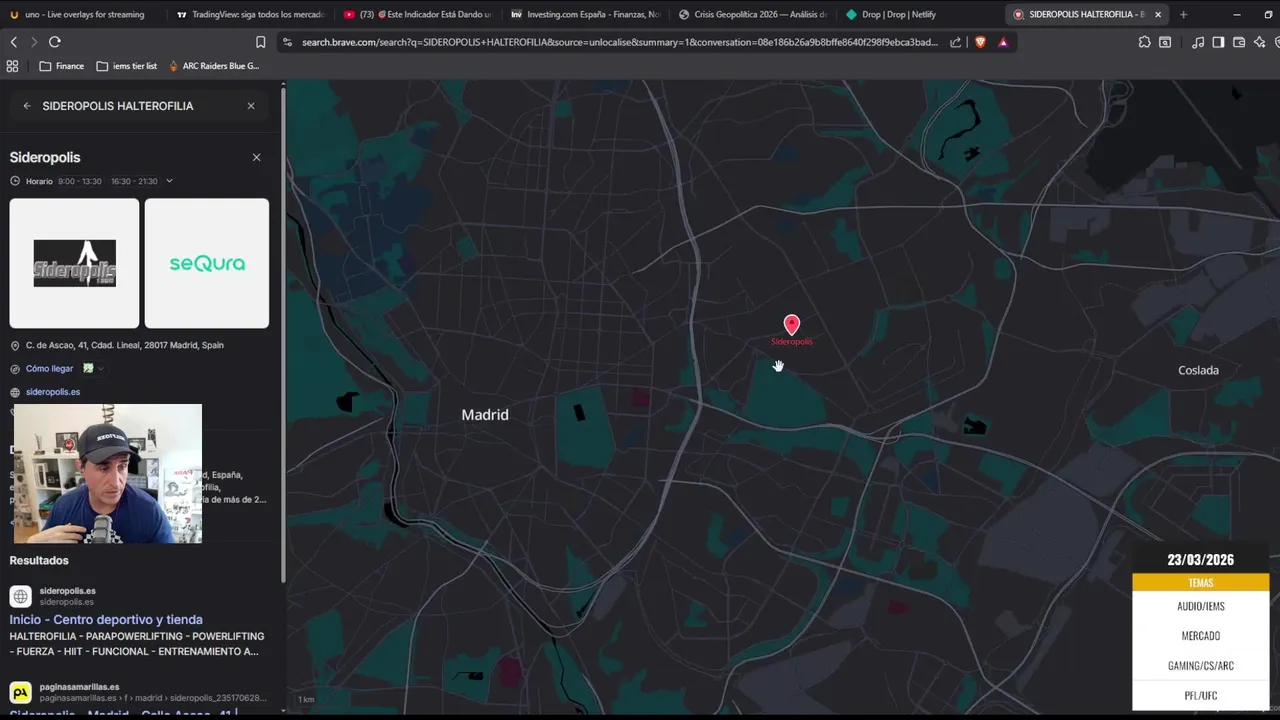Open the sideropolis.es website link in place details
This screenshot has height=720, width=1280.
[x=53, y=392]
